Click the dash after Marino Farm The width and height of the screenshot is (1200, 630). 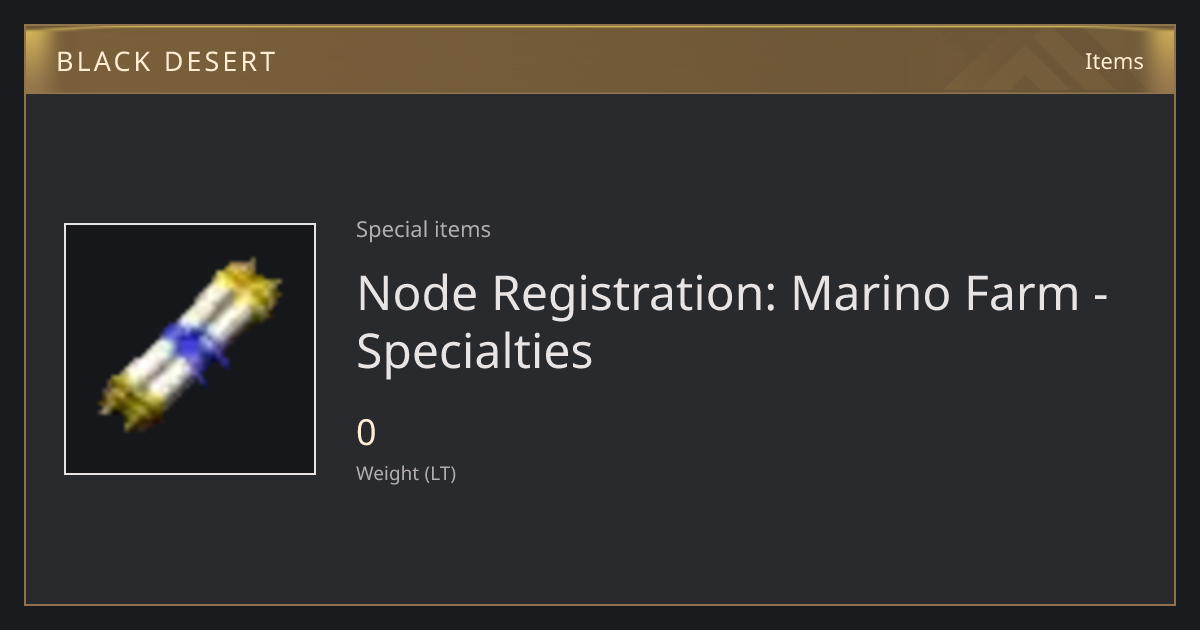click(1101, 298)
